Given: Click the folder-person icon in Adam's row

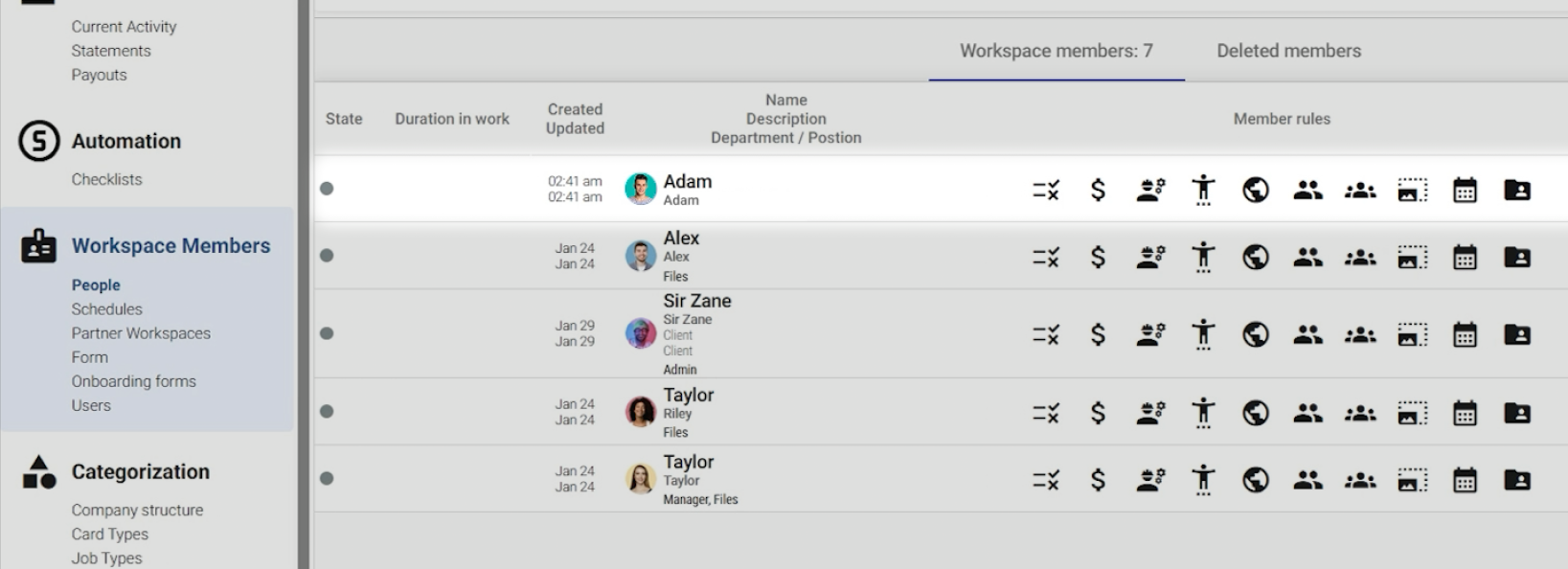Looking at the screenshot, I should [x=1516, y=190].
